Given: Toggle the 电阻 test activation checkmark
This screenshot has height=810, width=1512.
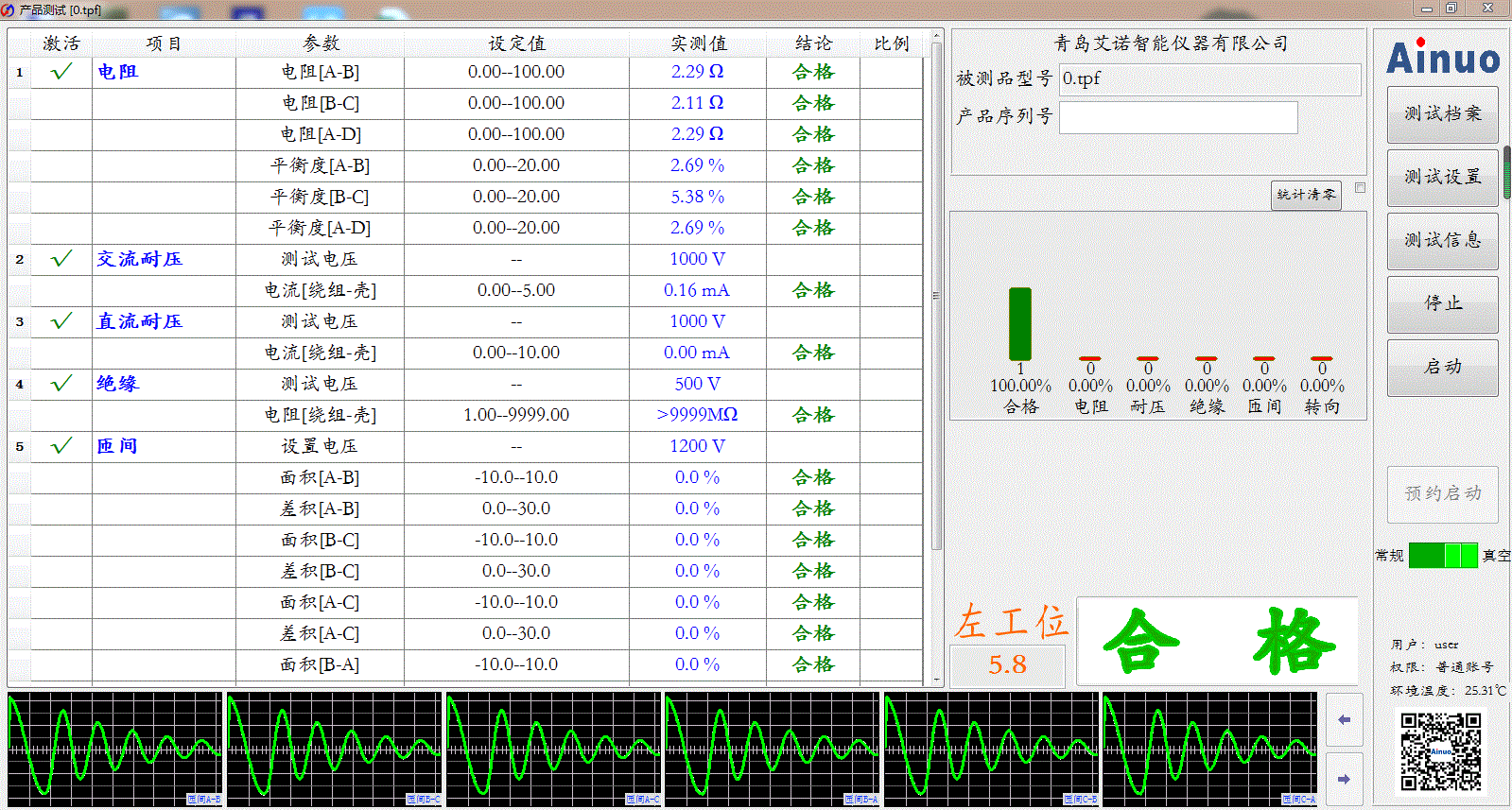Looking at the screenshot, I should (61, 72).
